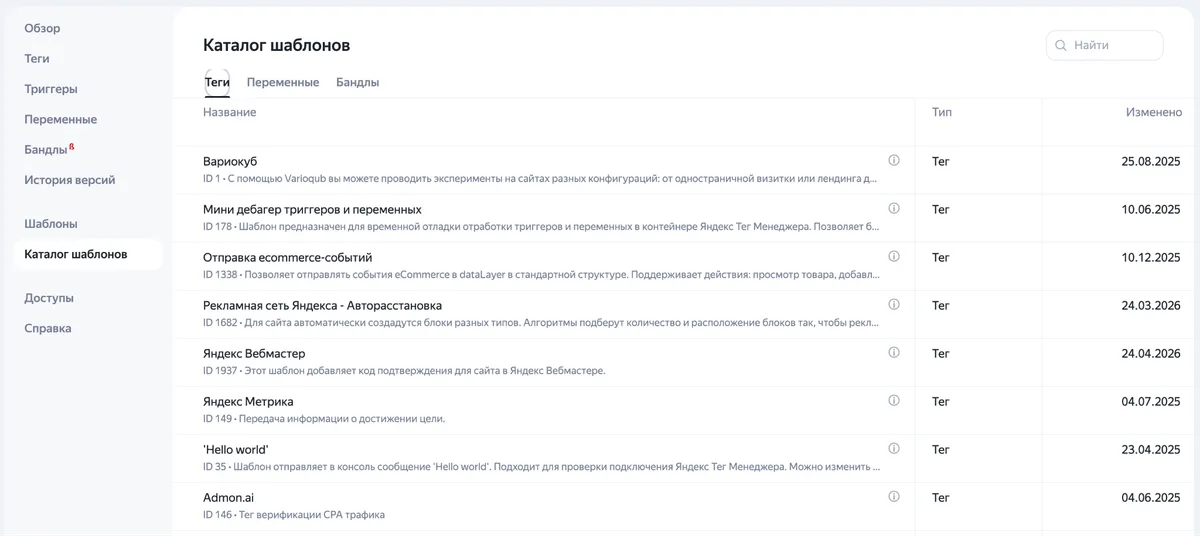The width and height of the screenshot is (1200, 536).
Task: Show info for Рекламная сеть Яндекса row
Action: pyautogui.click(x=894, y=304)
